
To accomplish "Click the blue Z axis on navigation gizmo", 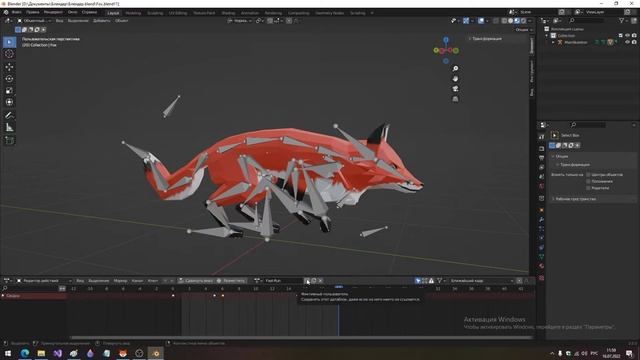I will [446, 40].
